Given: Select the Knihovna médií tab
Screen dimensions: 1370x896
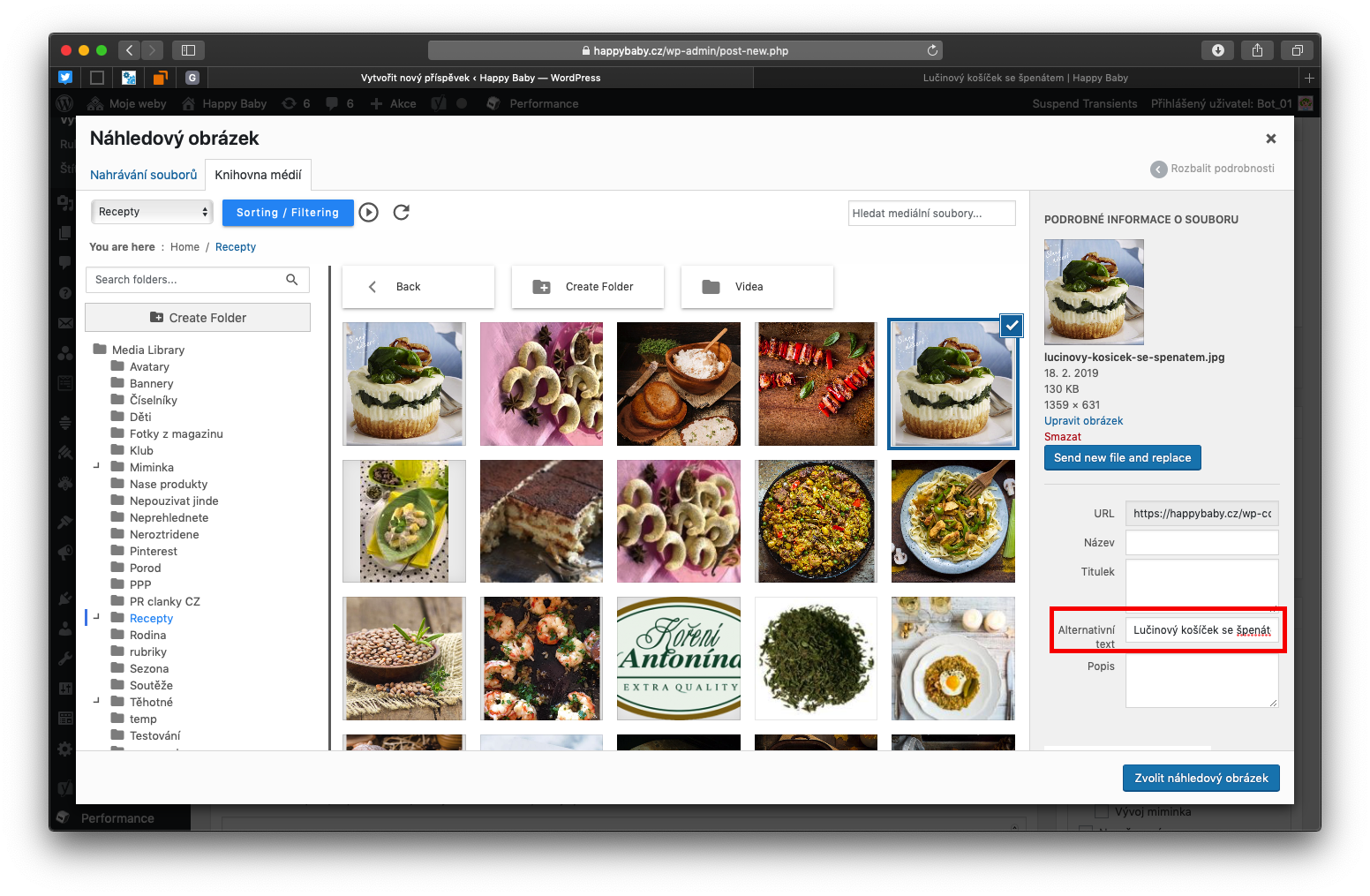Looking at the screenshot, I should 258,175.
